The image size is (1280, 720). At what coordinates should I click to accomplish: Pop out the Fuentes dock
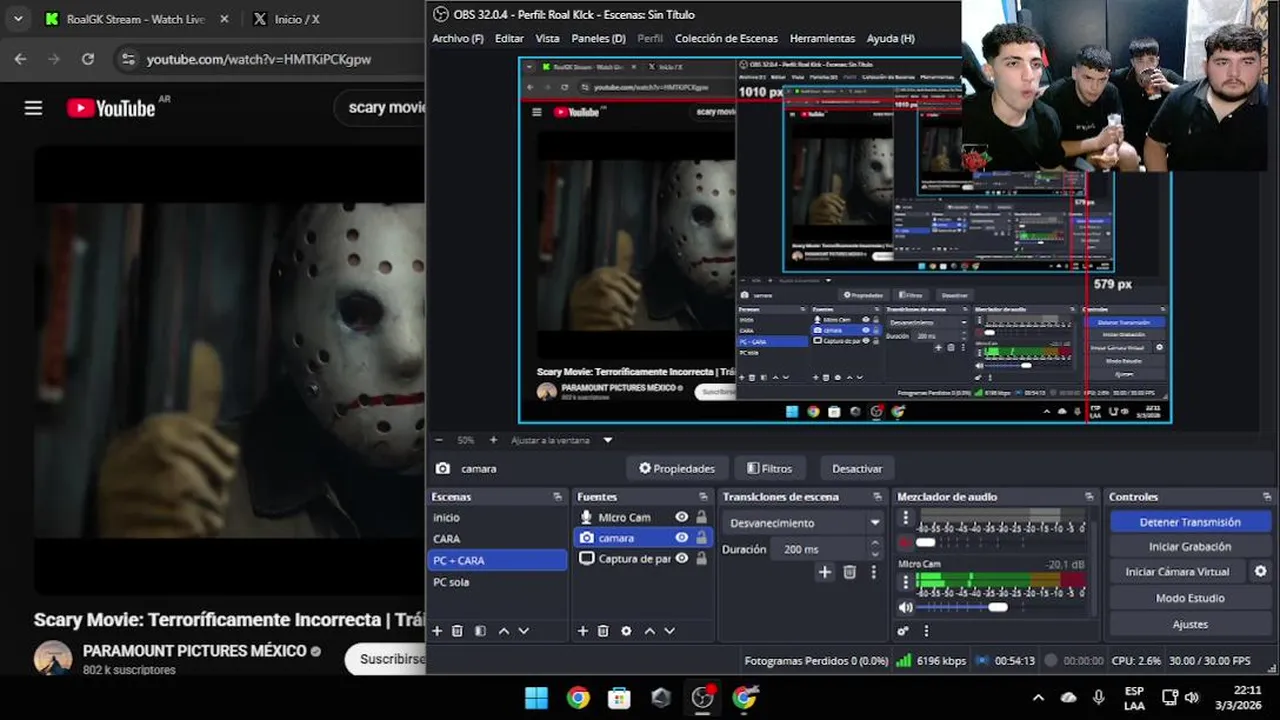click(x=703, y=497)
